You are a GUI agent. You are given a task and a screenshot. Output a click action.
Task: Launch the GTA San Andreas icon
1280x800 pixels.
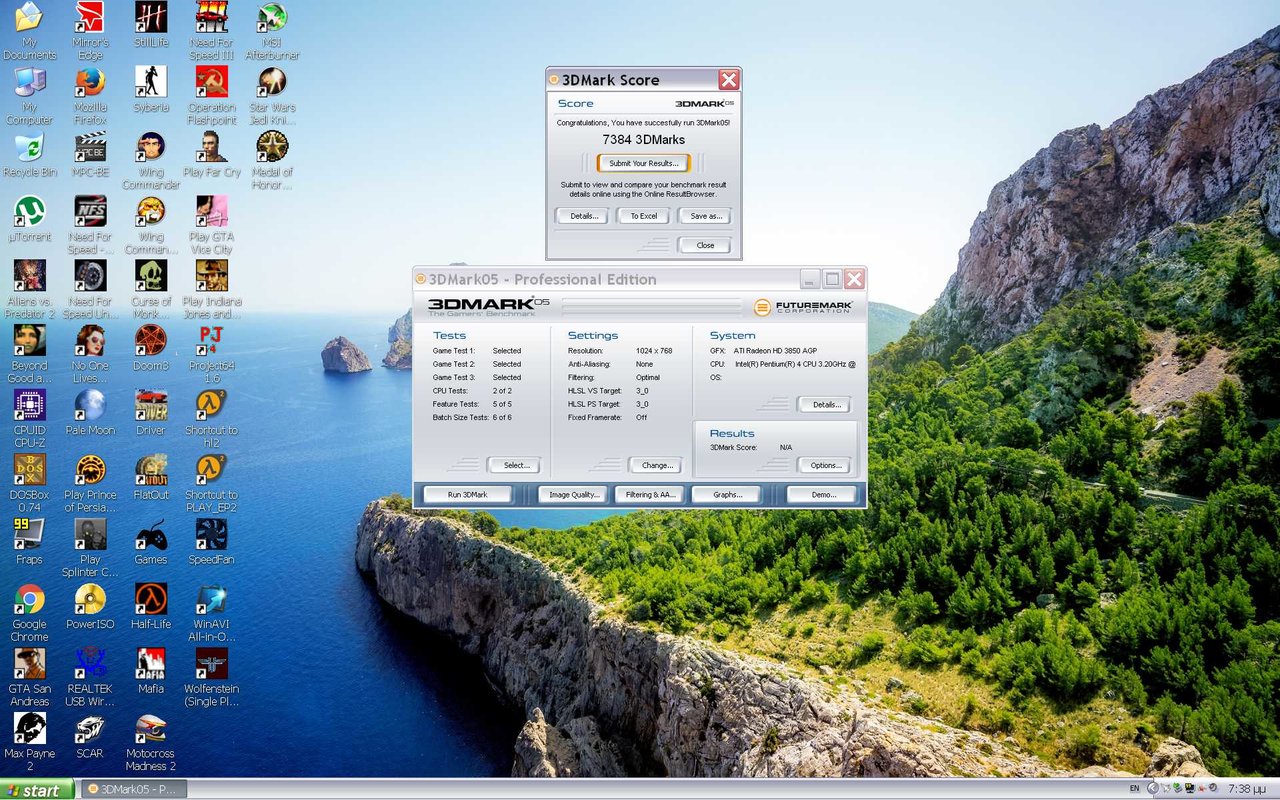point(30,677)
